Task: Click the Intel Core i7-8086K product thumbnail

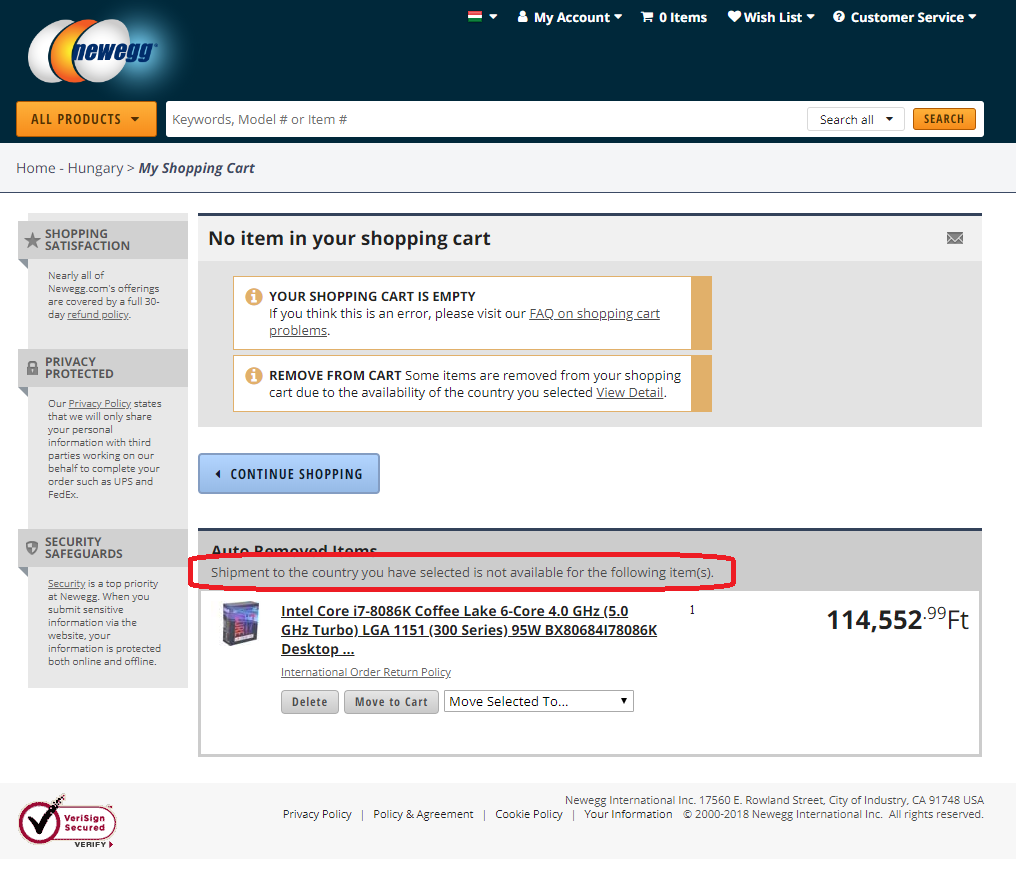Action: (240, 624)
